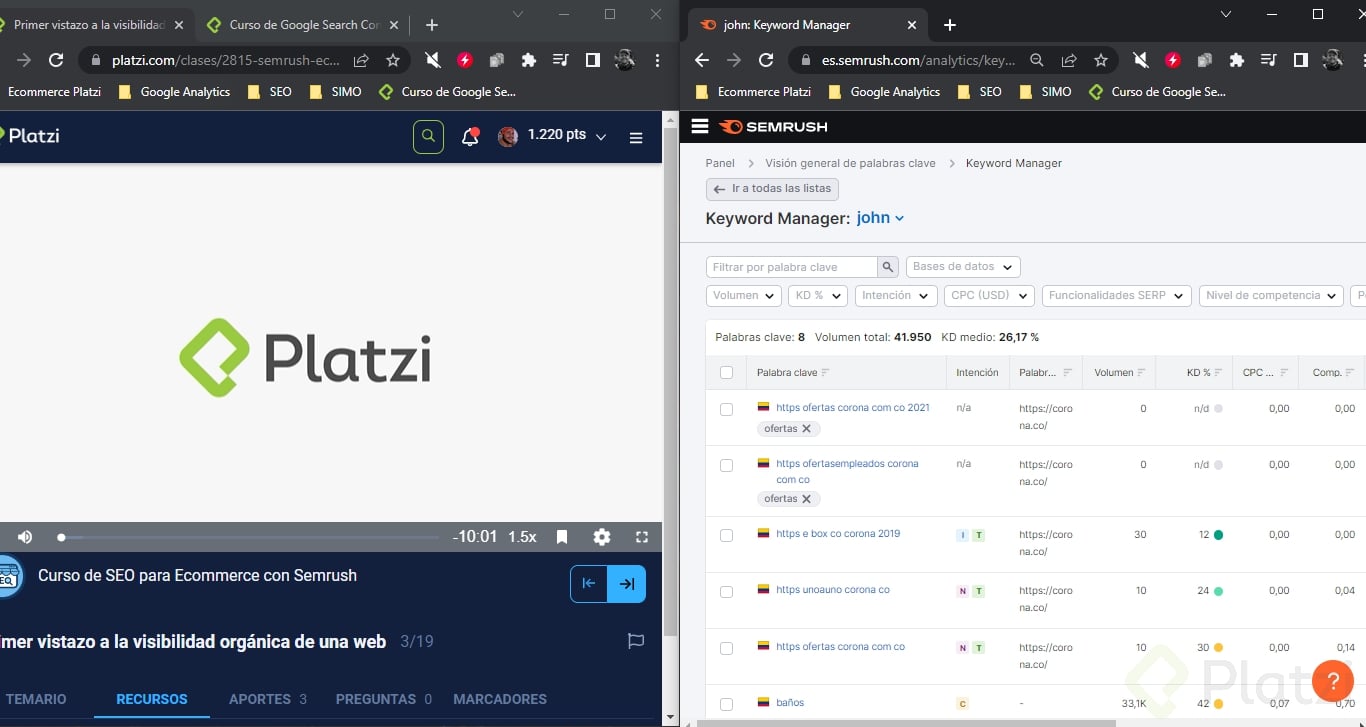Viewport: 1366px width, 727px height.
Task: Sort the table by Volumen column
Action: (1119, 373)
